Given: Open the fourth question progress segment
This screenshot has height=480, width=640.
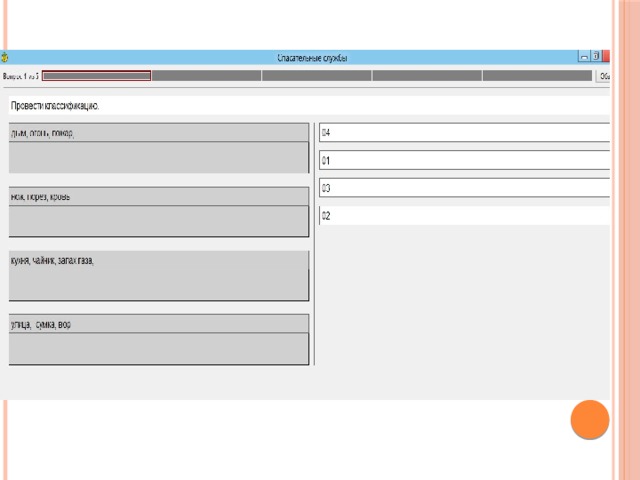Looking at the screenshot, I should 426,76.
